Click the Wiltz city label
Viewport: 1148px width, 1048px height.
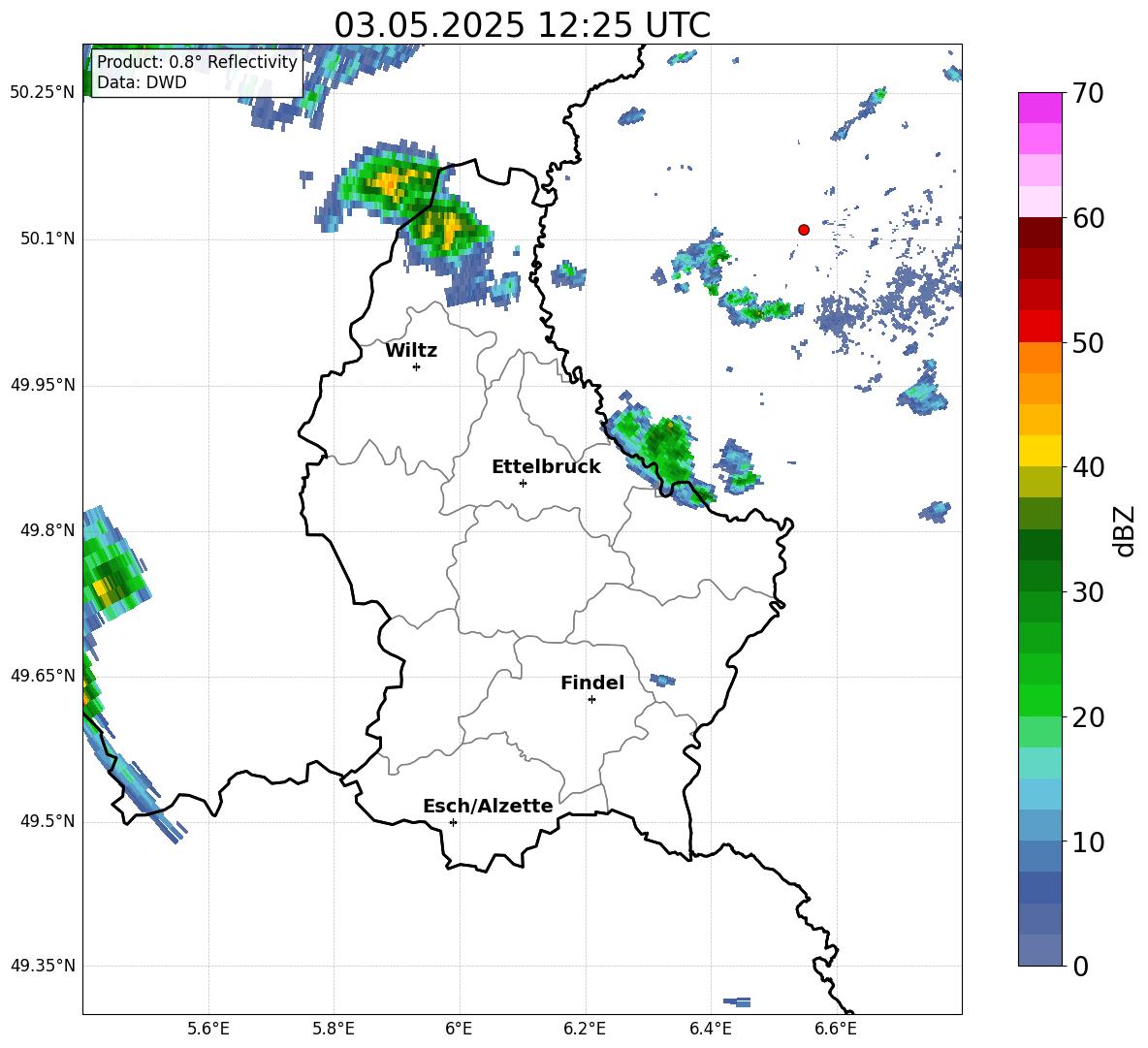pos(411,351)
